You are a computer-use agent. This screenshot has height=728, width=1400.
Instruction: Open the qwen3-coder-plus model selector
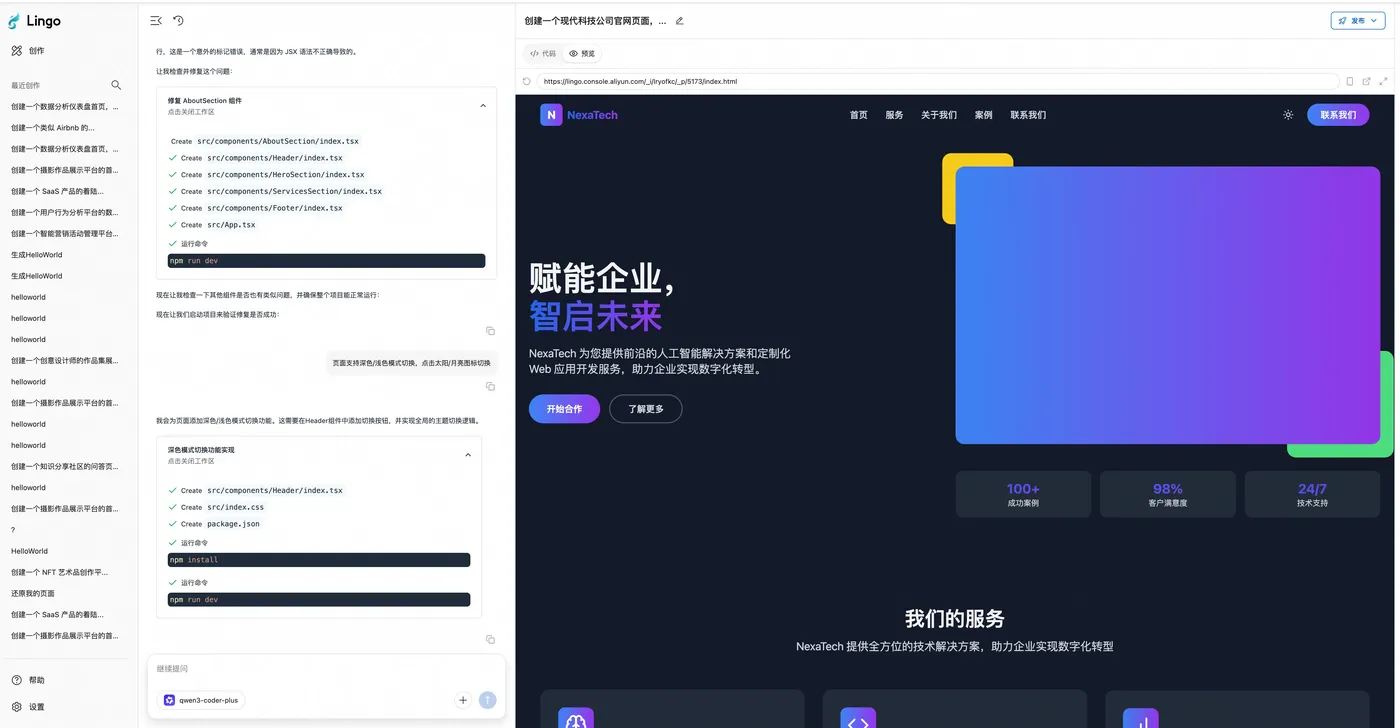pyautogui.click(x=201, y=700)
